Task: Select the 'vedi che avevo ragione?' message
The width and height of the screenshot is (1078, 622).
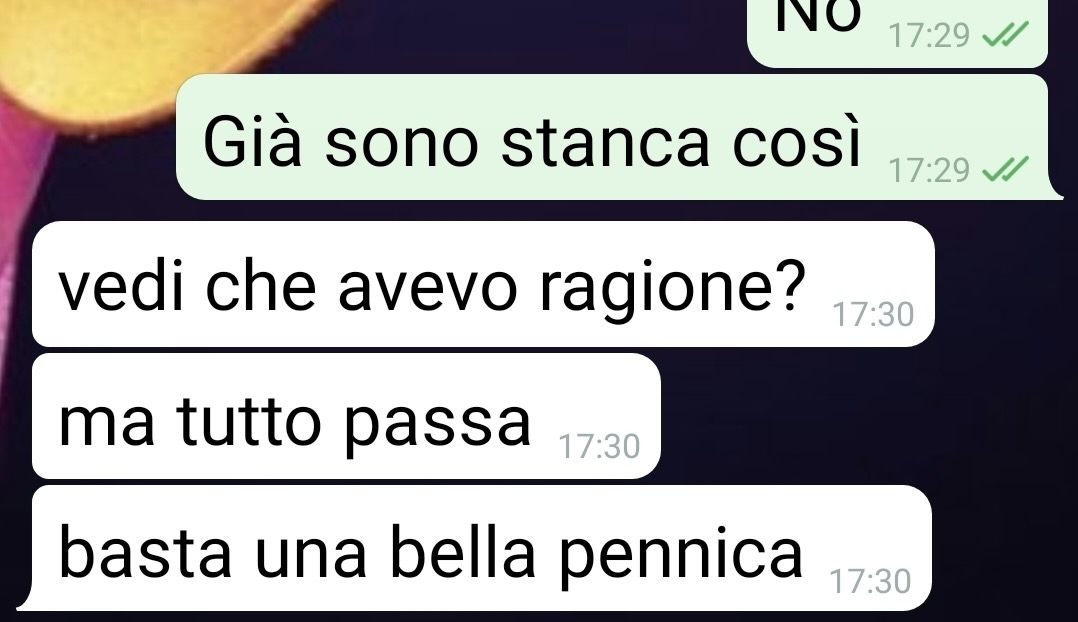Action: point(483,284)
